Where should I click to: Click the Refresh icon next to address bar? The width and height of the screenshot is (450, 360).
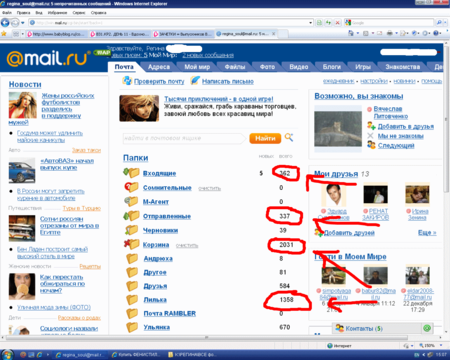click(x=328, y=23)
